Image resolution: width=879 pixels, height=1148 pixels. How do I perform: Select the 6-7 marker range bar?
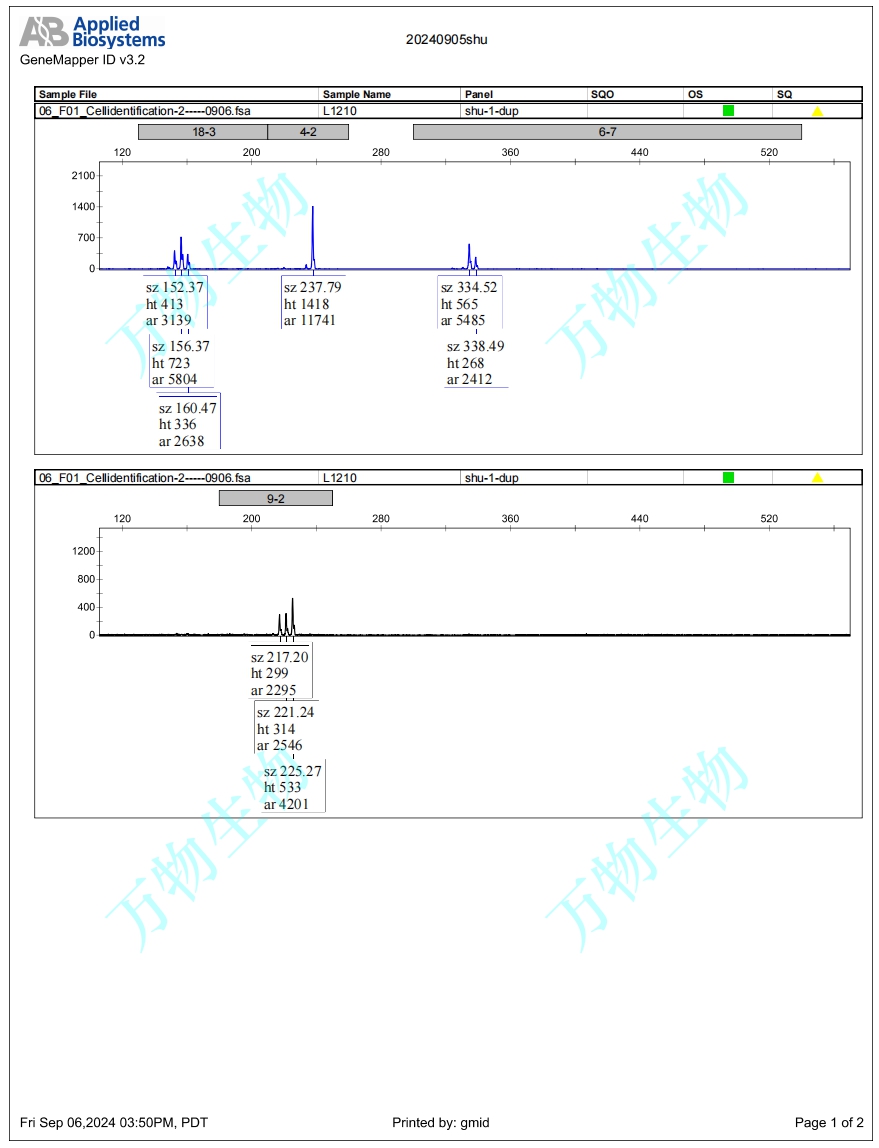pyautogui.click(x=607, y=132)
